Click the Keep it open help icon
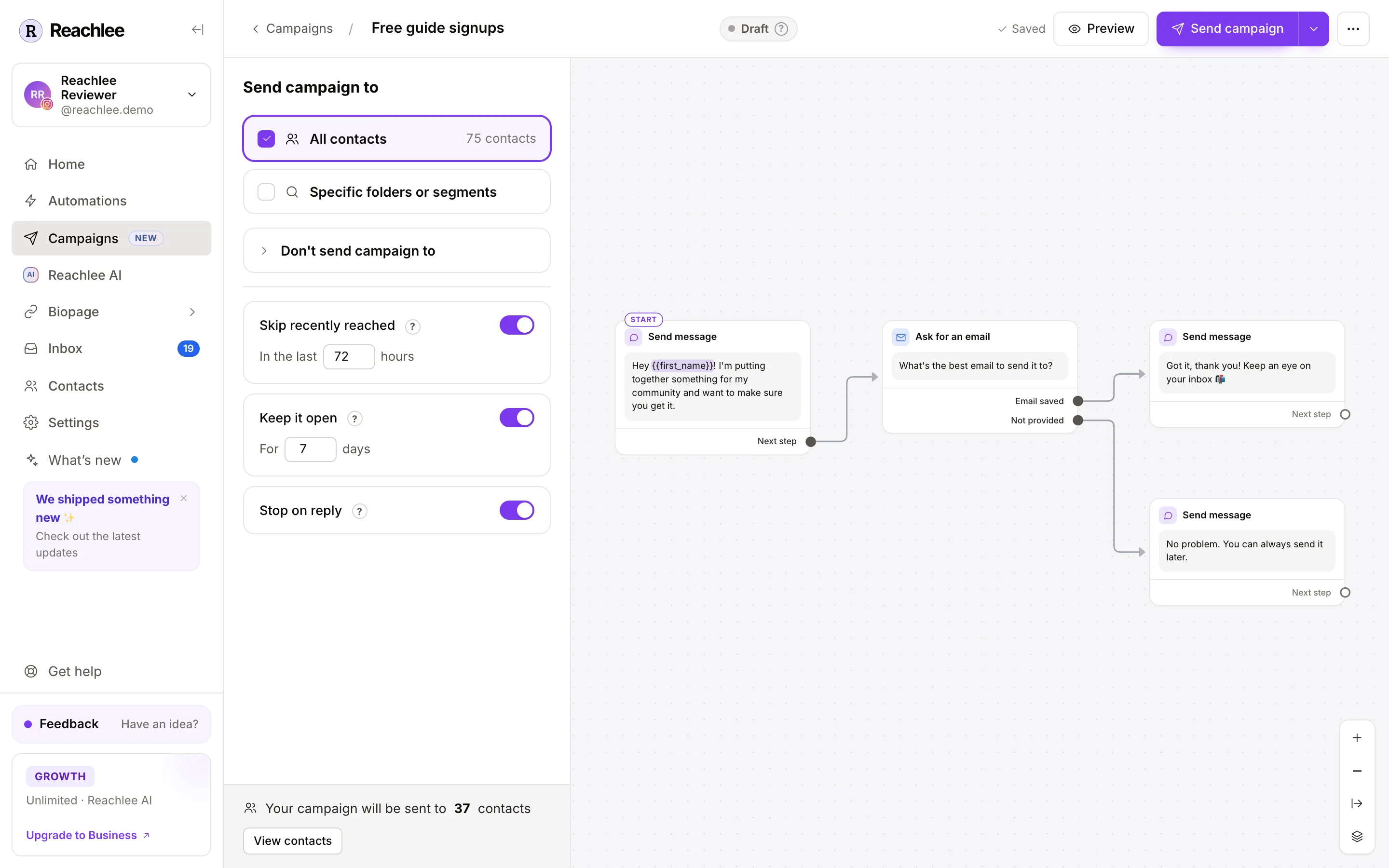The width and height of the screenshot is (1389, 868). click(x=354, y=419)
